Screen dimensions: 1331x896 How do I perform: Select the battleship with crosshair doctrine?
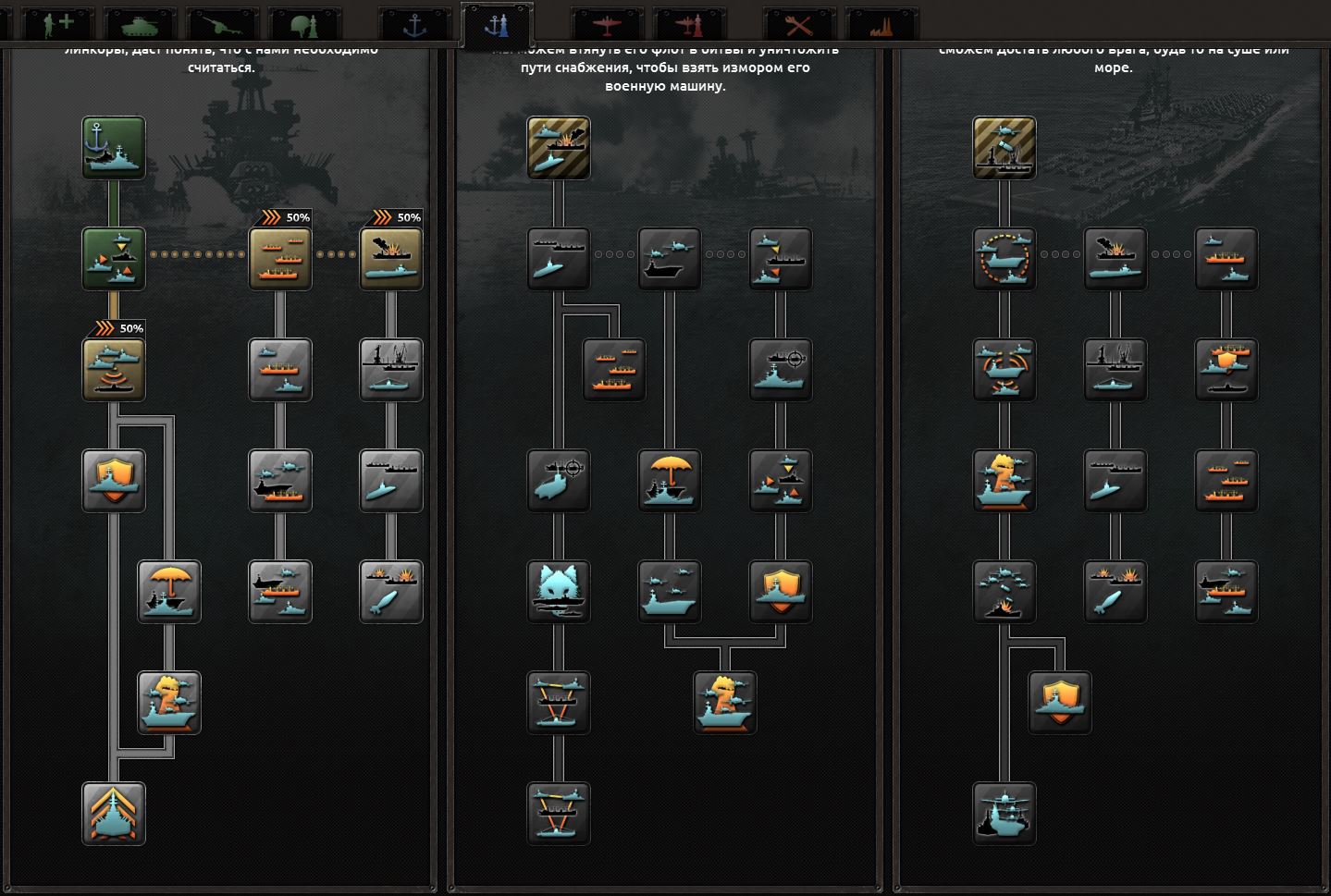pyautogui.click(x=781, y=370)
